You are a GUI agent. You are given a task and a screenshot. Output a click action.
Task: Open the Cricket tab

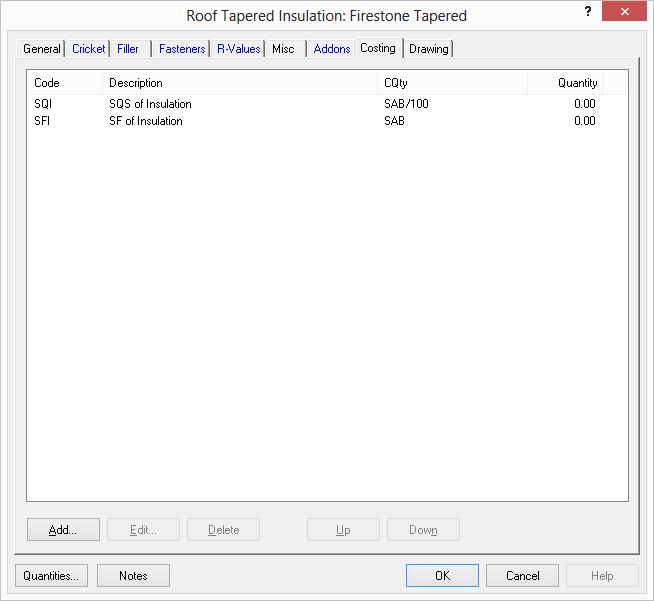click(88, 49)
